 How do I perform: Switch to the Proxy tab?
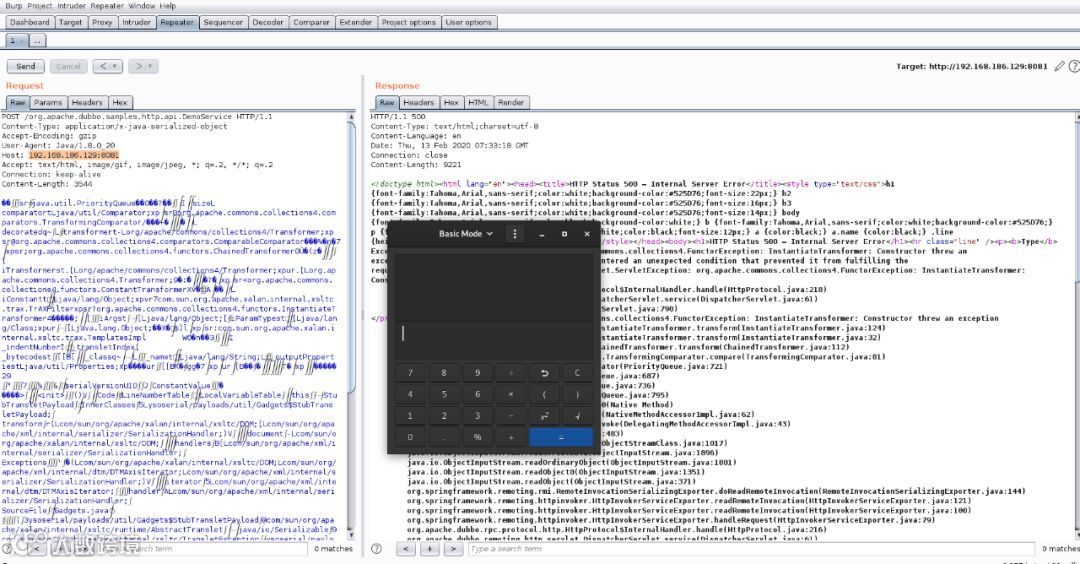coord(102,22)
